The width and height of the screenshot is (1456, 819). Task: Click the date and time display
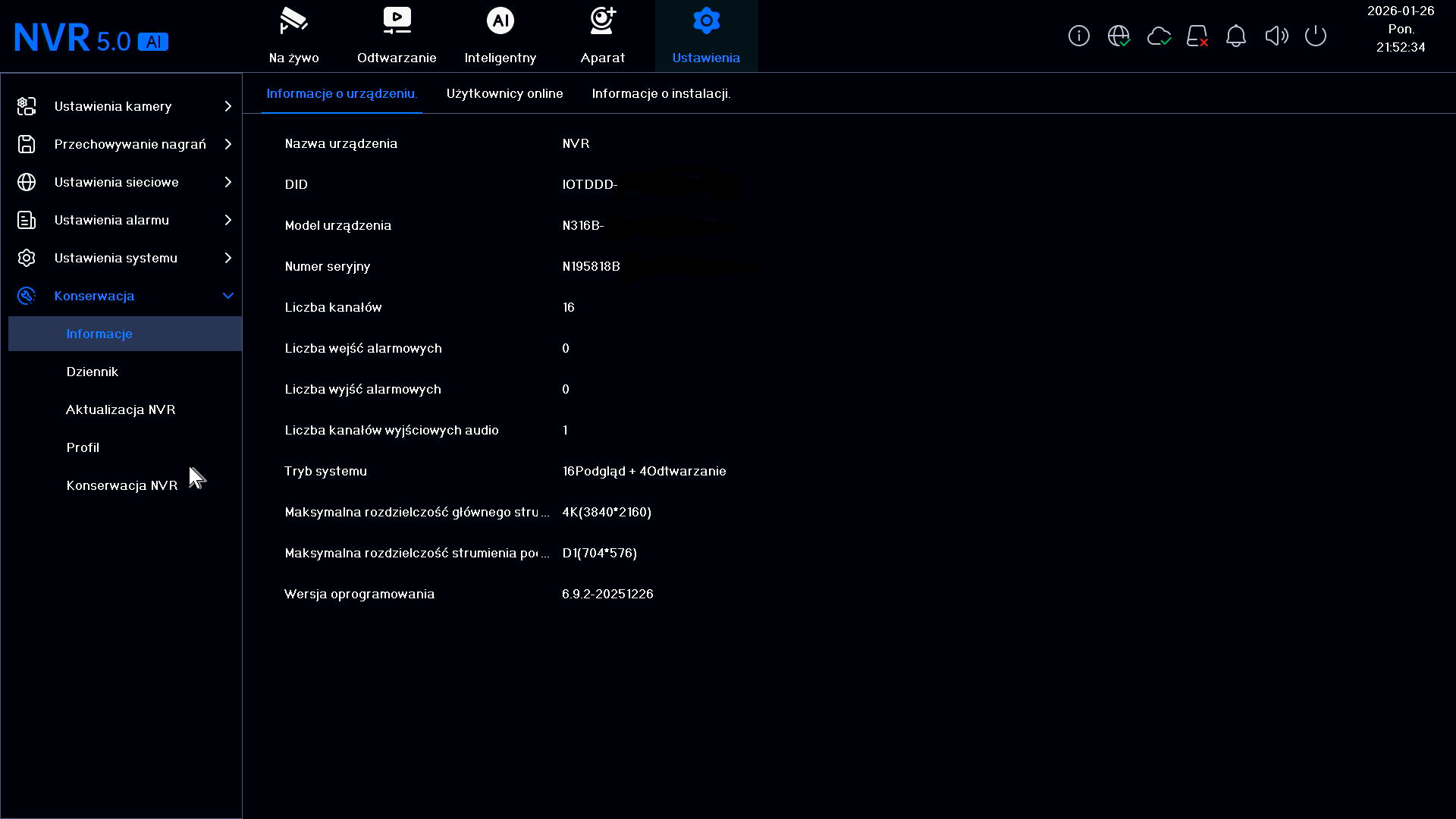coord(1401,29)
